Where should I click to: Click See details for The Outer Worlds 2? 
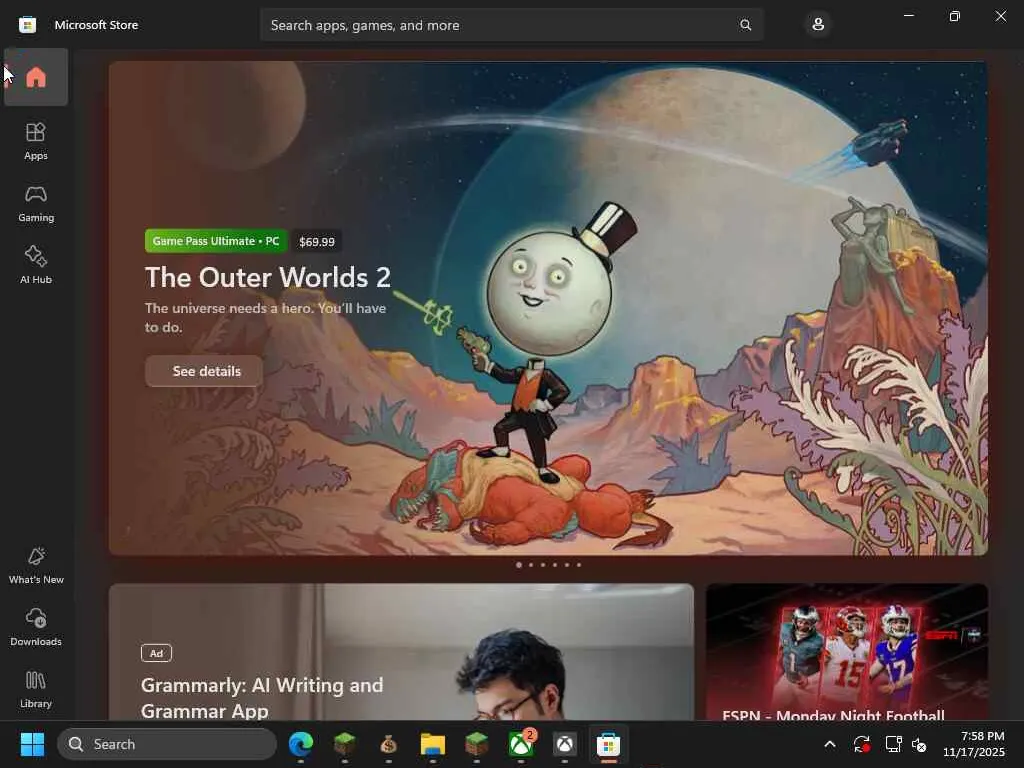coord(204,371)
